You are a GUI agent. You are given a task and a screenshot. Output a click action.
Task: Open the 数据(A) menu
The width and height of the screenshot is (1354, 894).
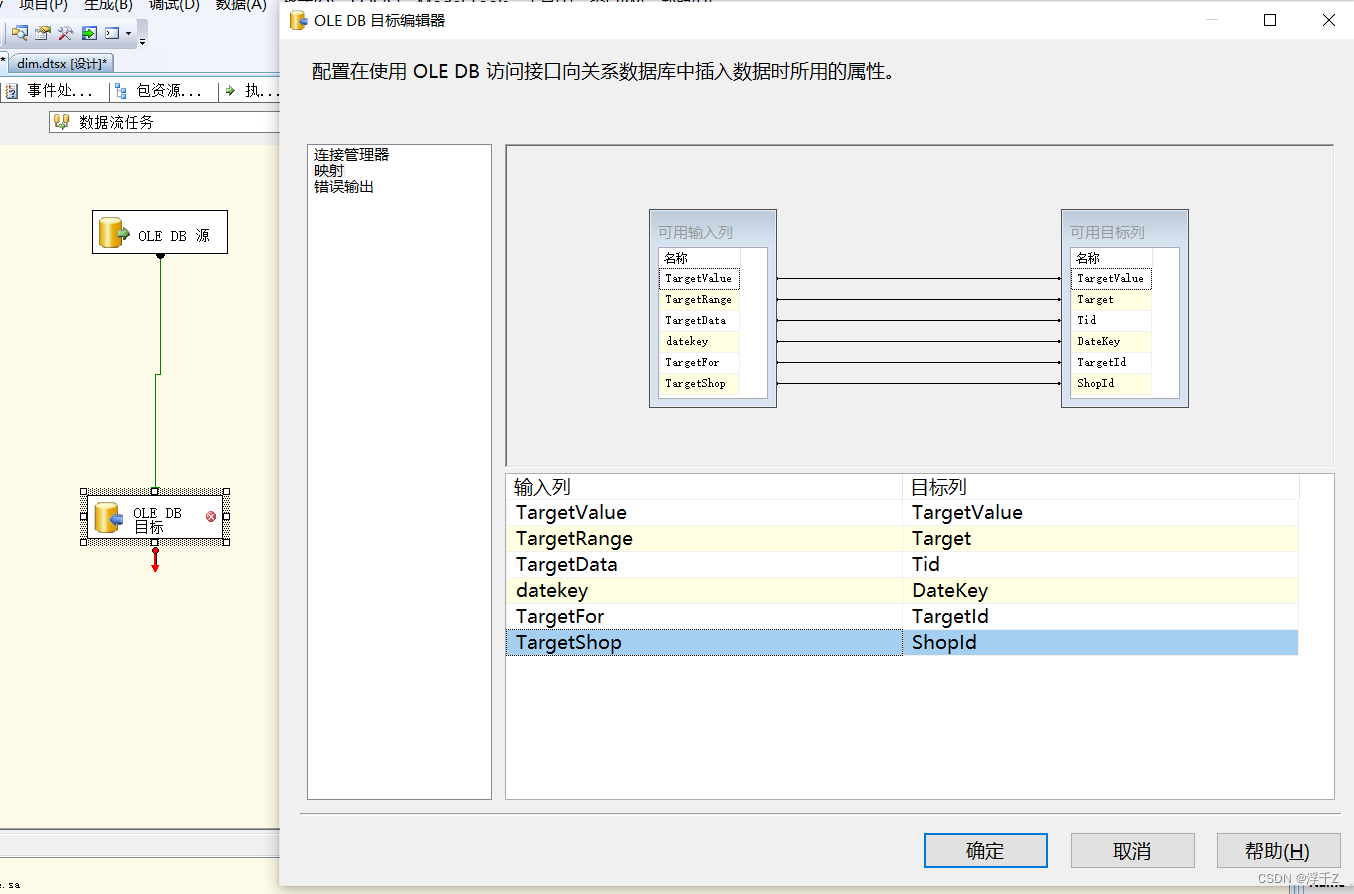[241, 5]
